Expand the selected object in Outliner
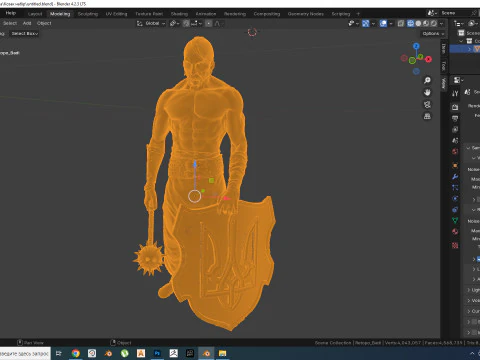The image size is (480, 360). pyautogui.click(x=470, y=49)
